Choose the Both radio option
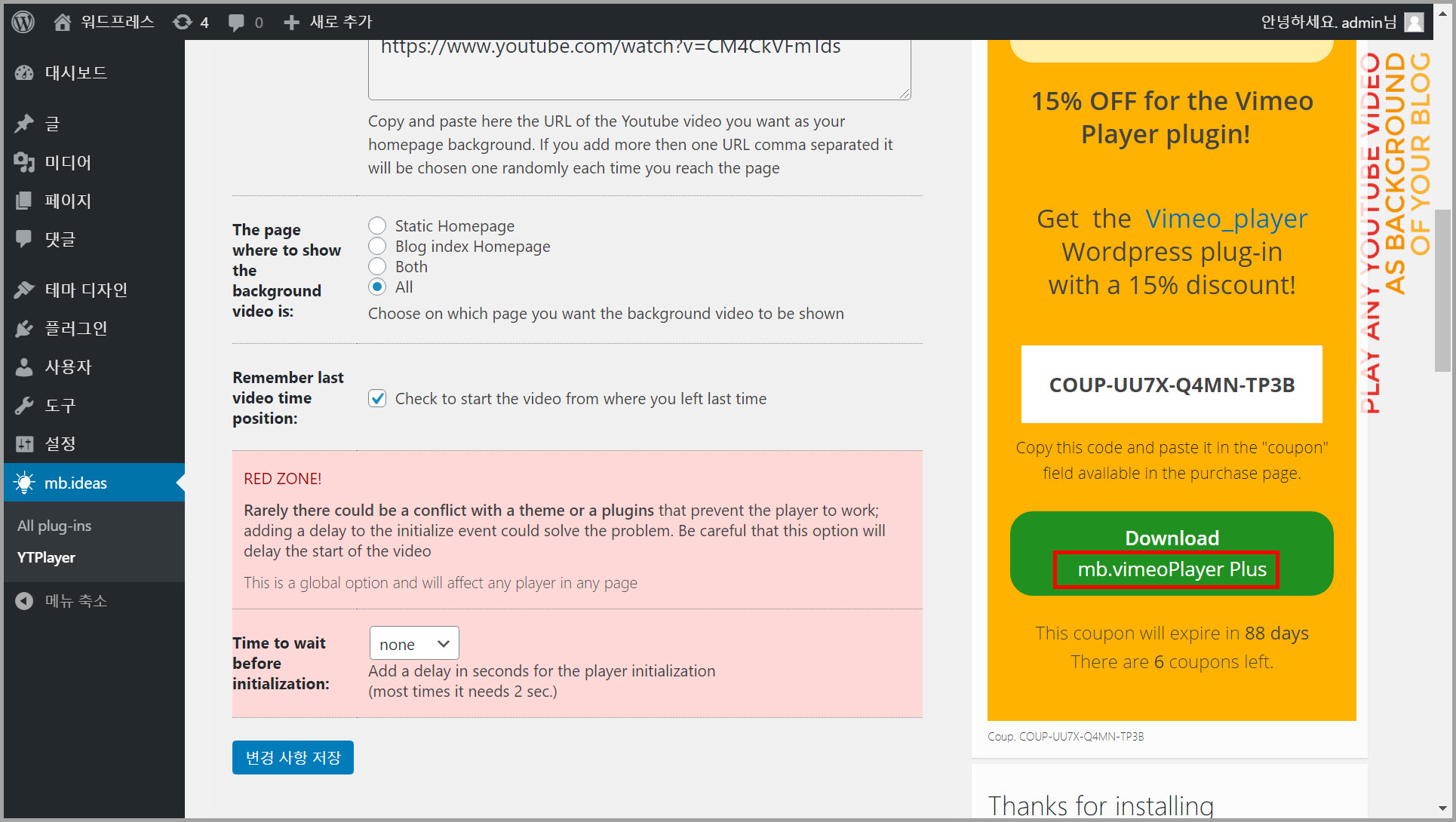Screen dimensions: 1456x822 [377, 266]
